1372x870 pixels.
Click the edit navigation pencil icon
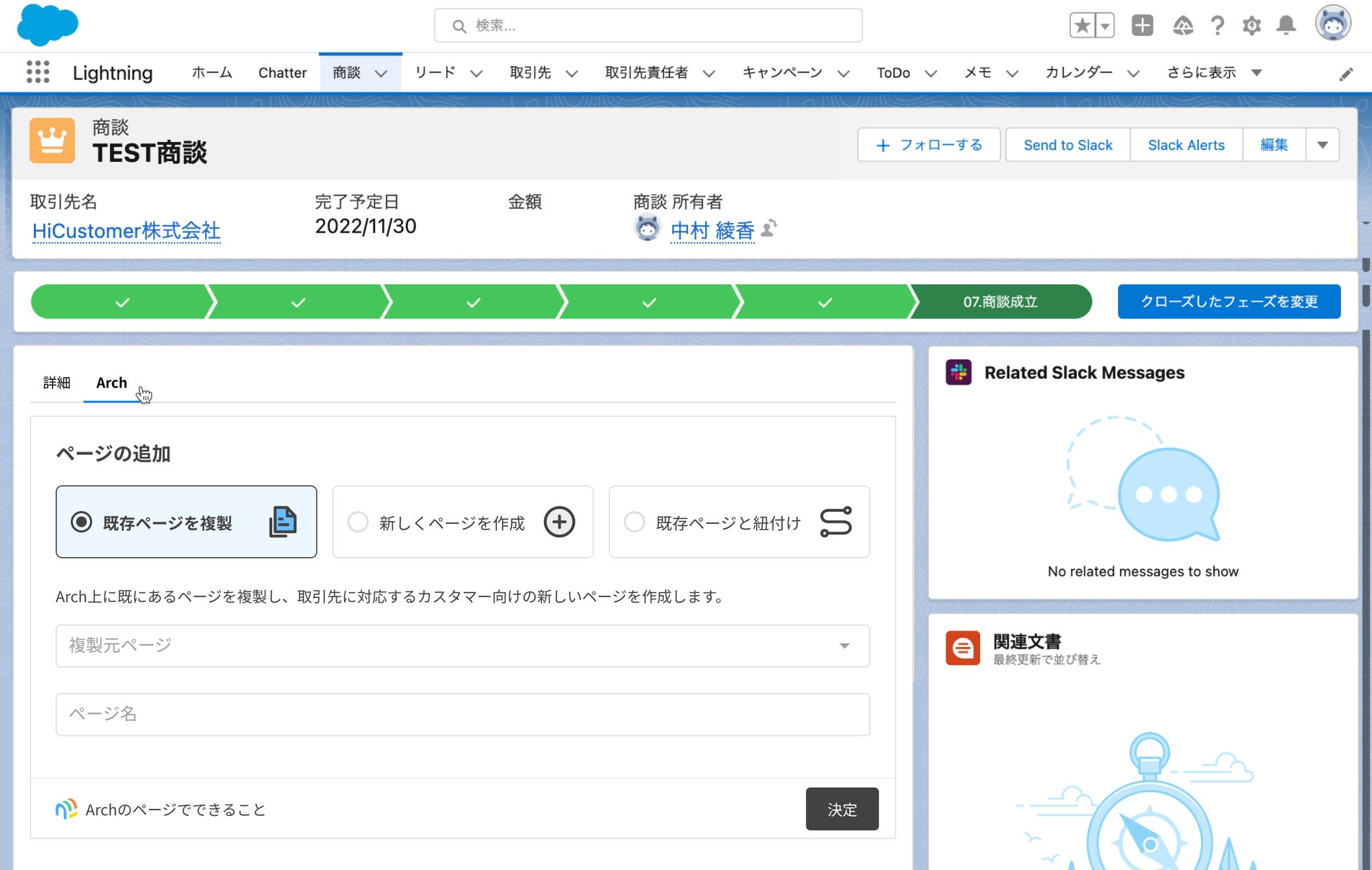pyautogui.click(x=1345, y=74)
